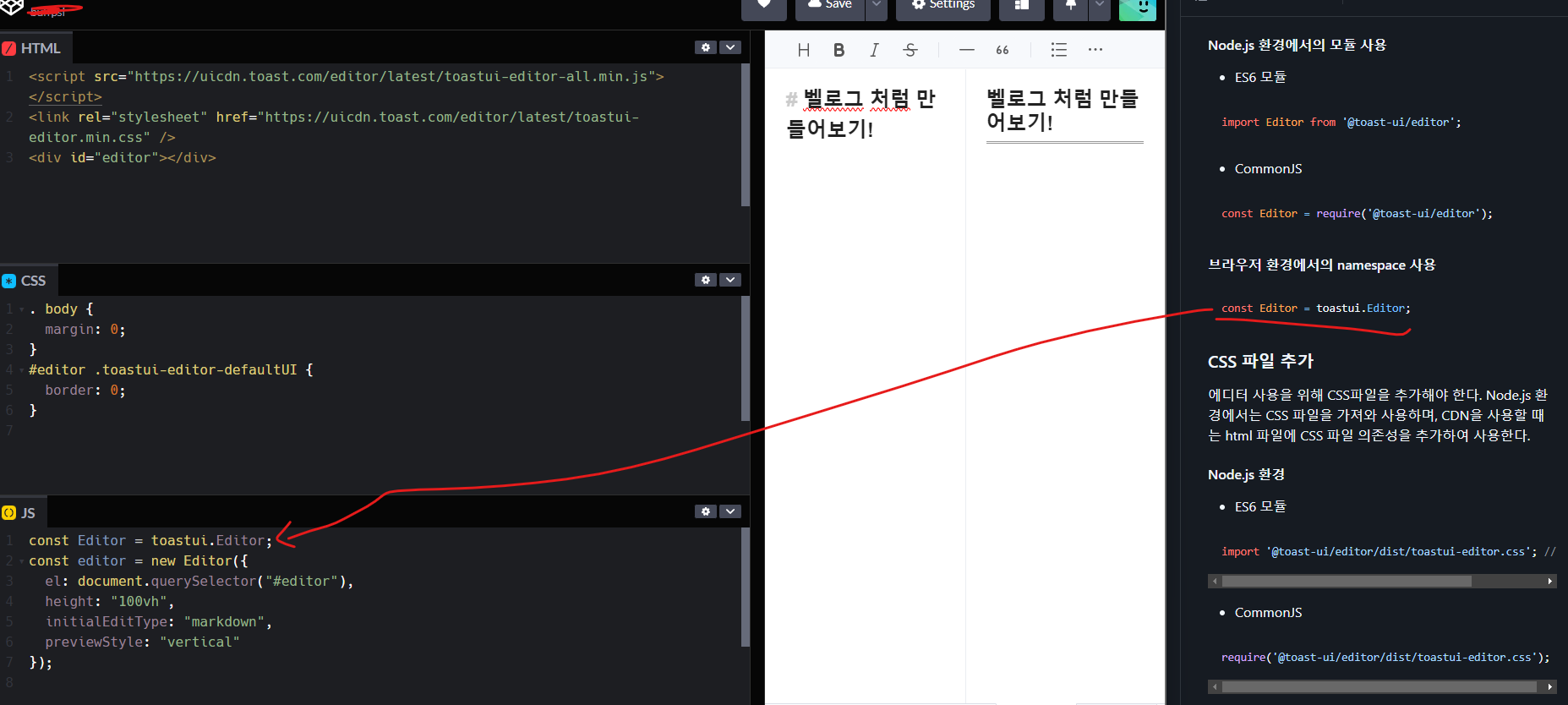Click the 'Node.js 환경' subheading
The height and width of the screenshot is (705, 1568).
(x=1246, y=474)
